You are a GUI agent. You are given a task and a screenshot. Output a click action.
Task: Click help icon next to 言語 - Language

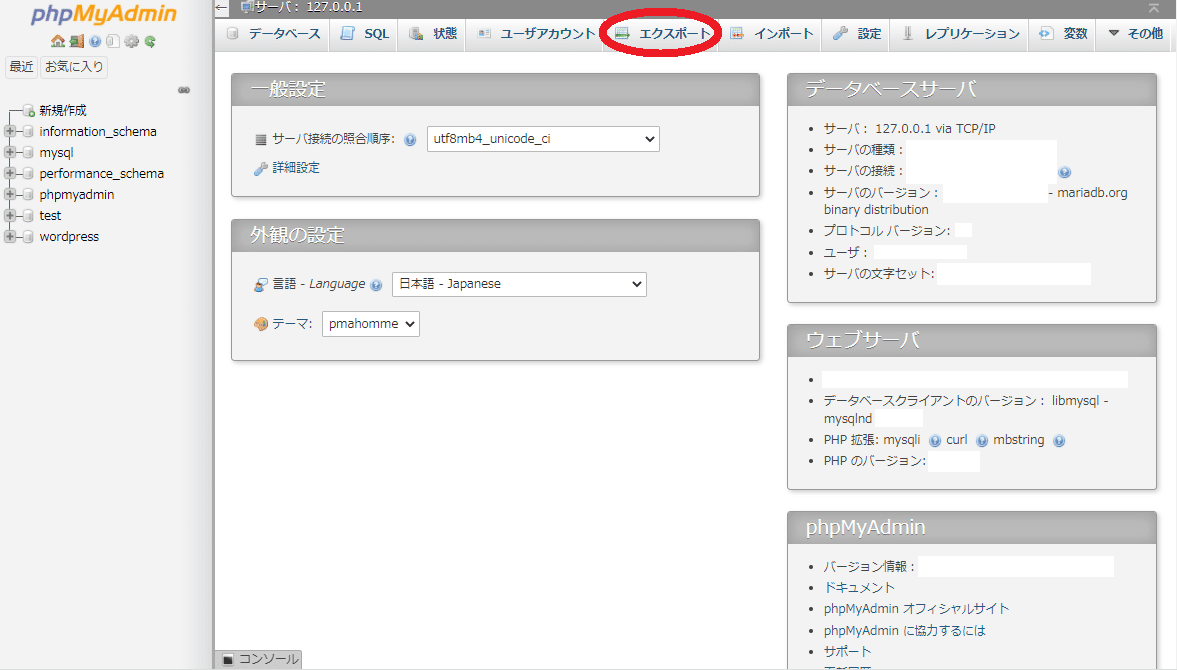coord(376,285)
